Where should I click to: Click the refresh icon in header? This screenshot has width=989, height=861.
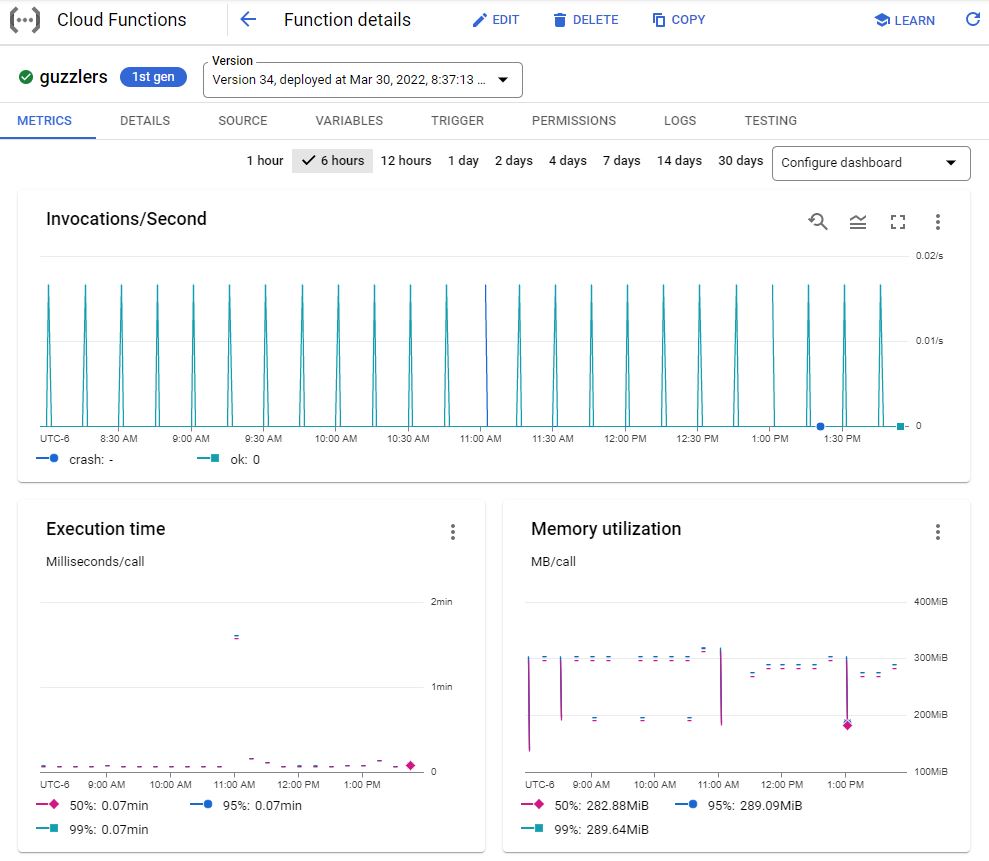pyautogui.click(x=972, y=20)
